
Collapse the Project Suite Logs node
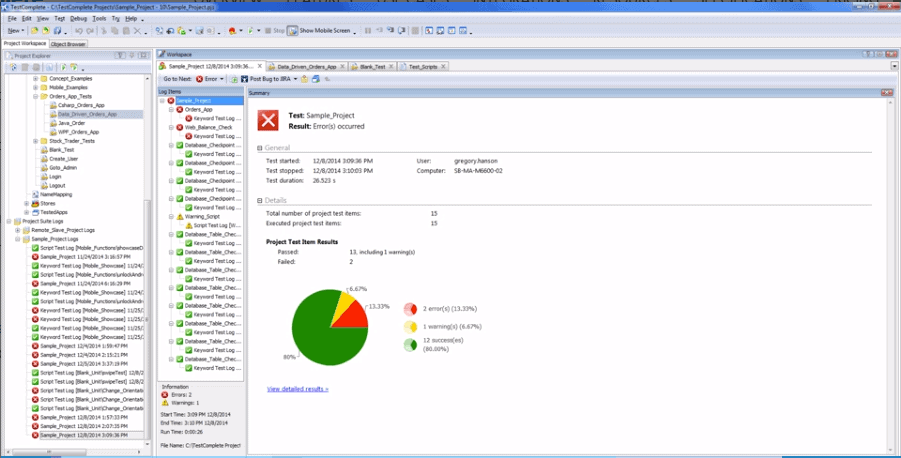9,221
